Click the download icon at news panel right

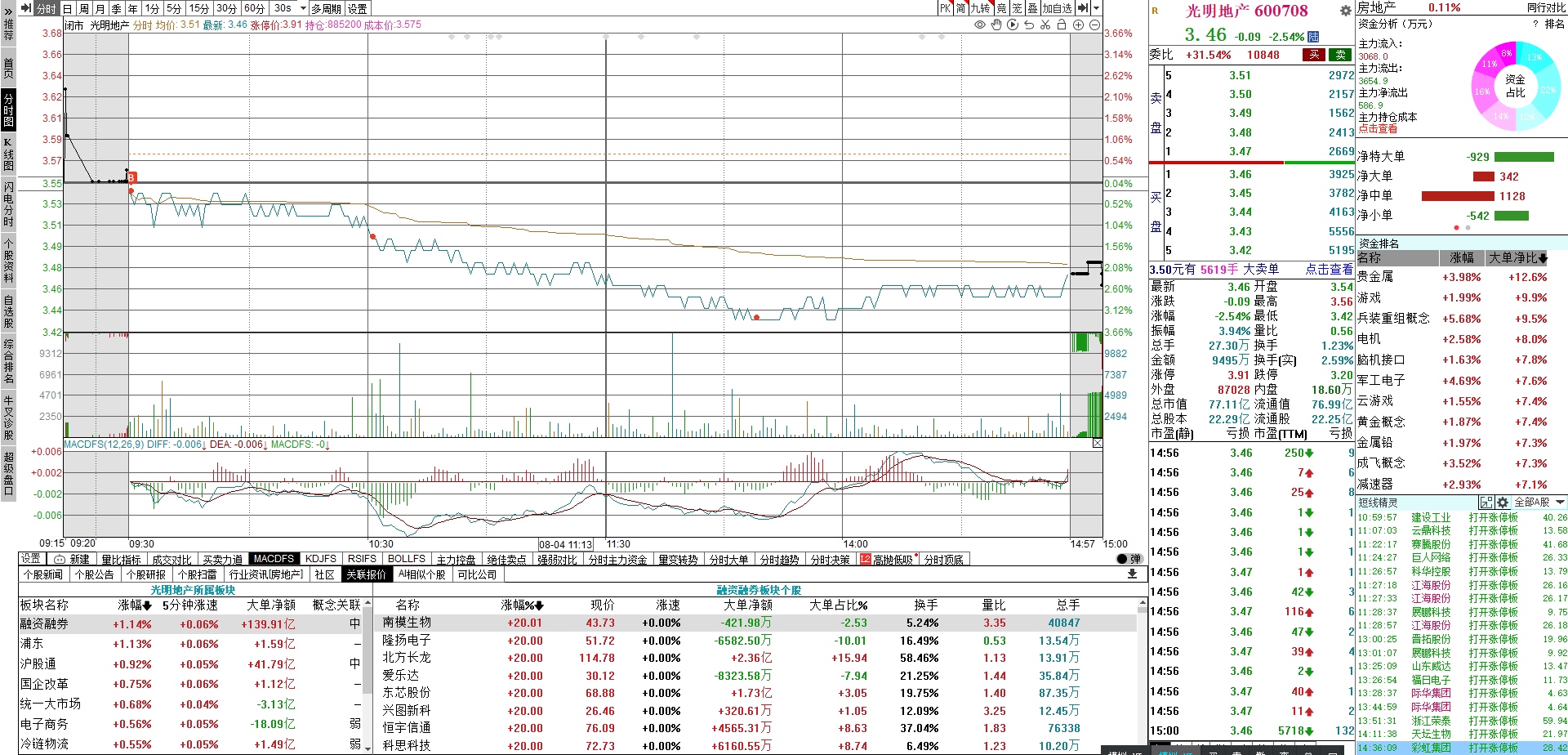coord(1132,574)
